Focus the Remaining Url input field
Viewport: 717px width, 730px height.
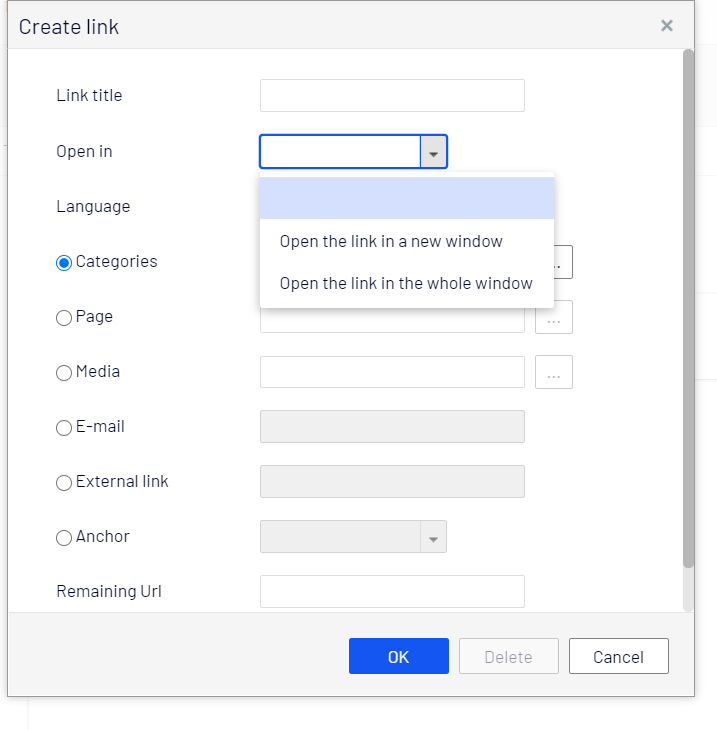tap(392, 591)
